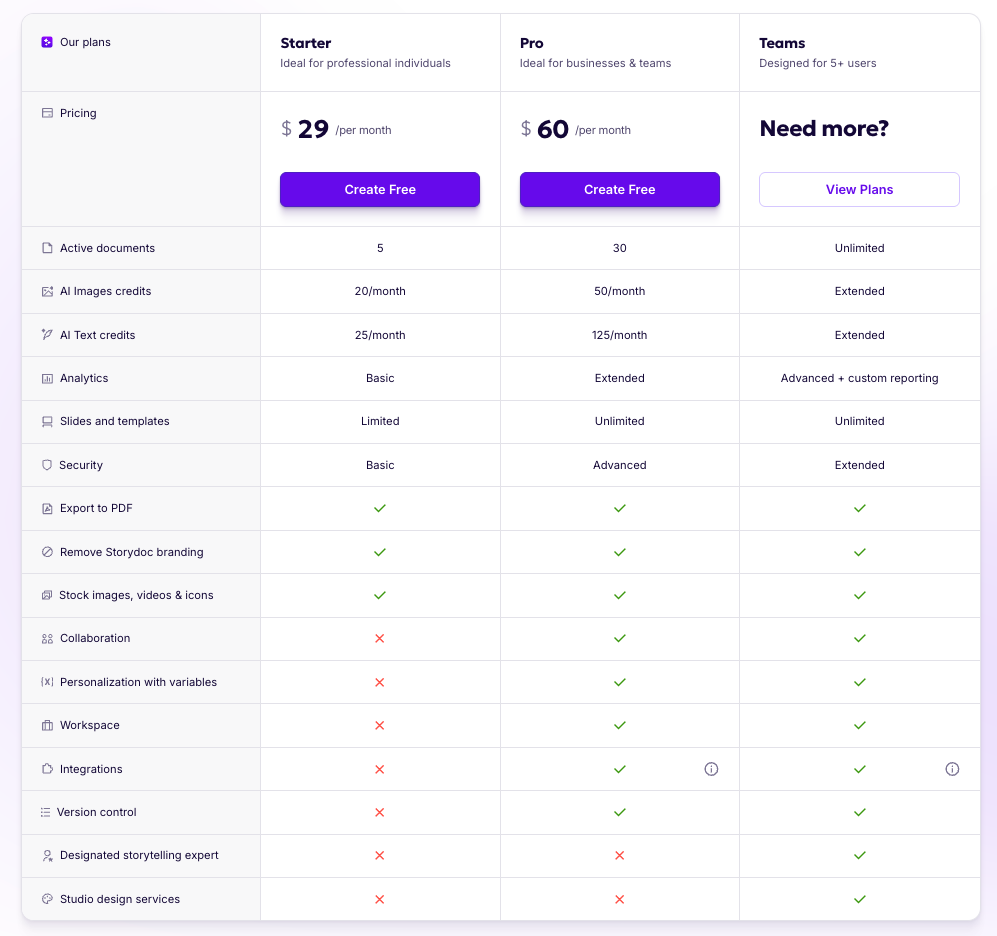Click the info icon in Teams Integrations cell

[952, 769]
